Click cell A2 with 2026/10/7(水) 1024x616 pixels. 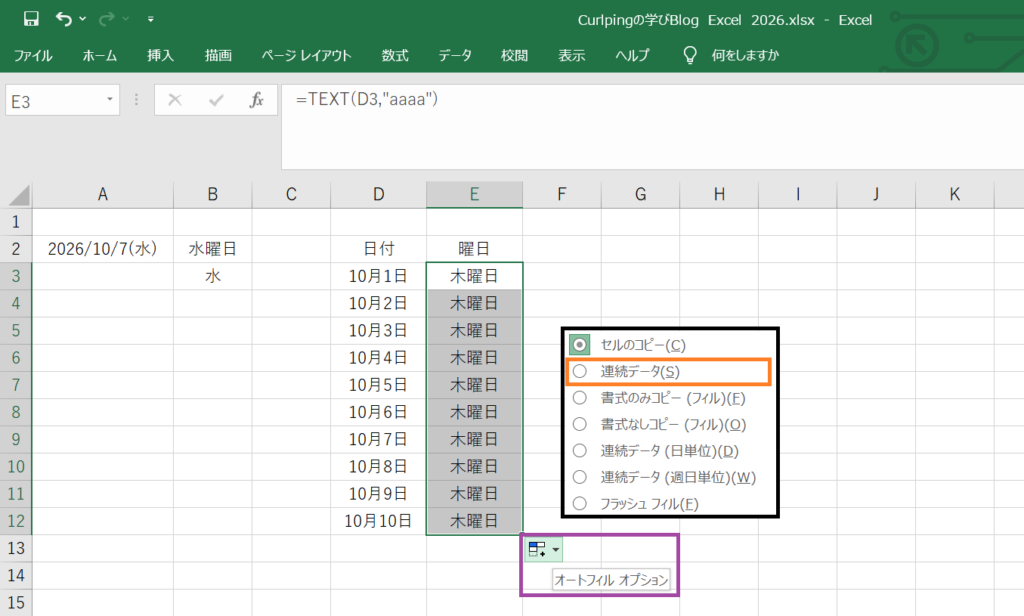click(x=103, y=249)
